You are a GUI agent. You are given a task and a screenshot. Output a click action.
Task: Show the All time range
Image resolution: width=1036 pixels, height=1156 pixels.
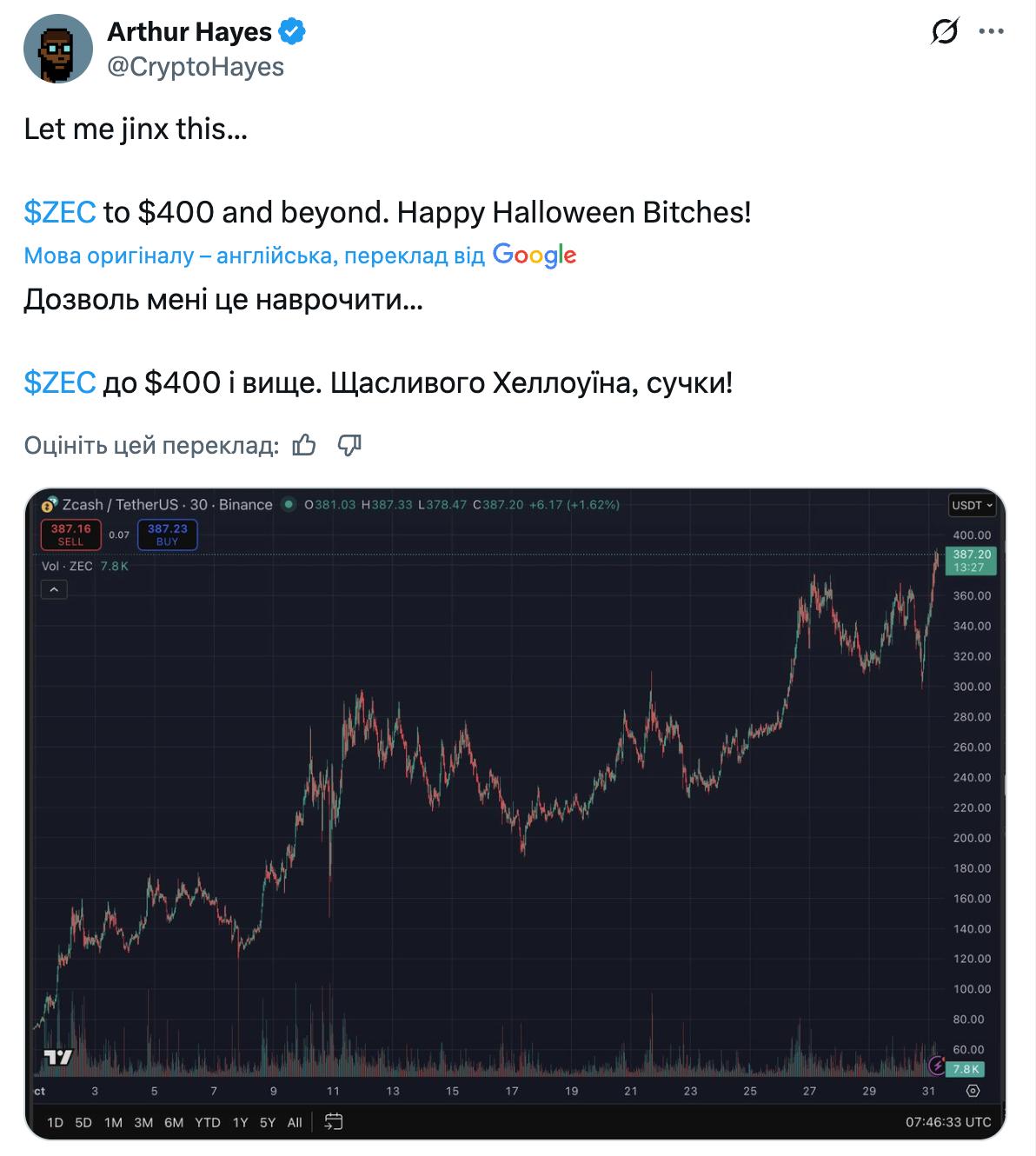(x=295, y=1122)
